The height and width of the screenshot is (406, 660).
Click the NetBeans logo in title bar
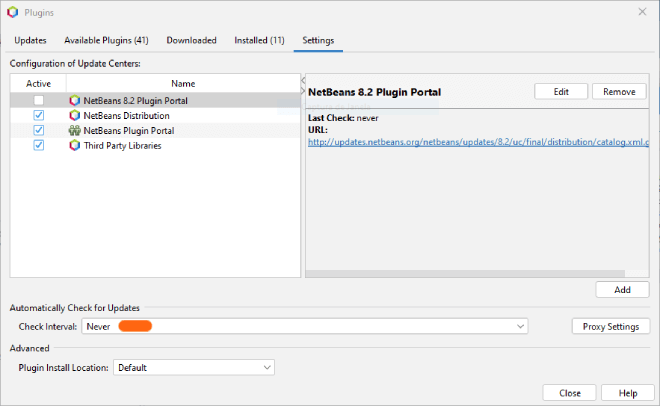click(x=12, y=12)
